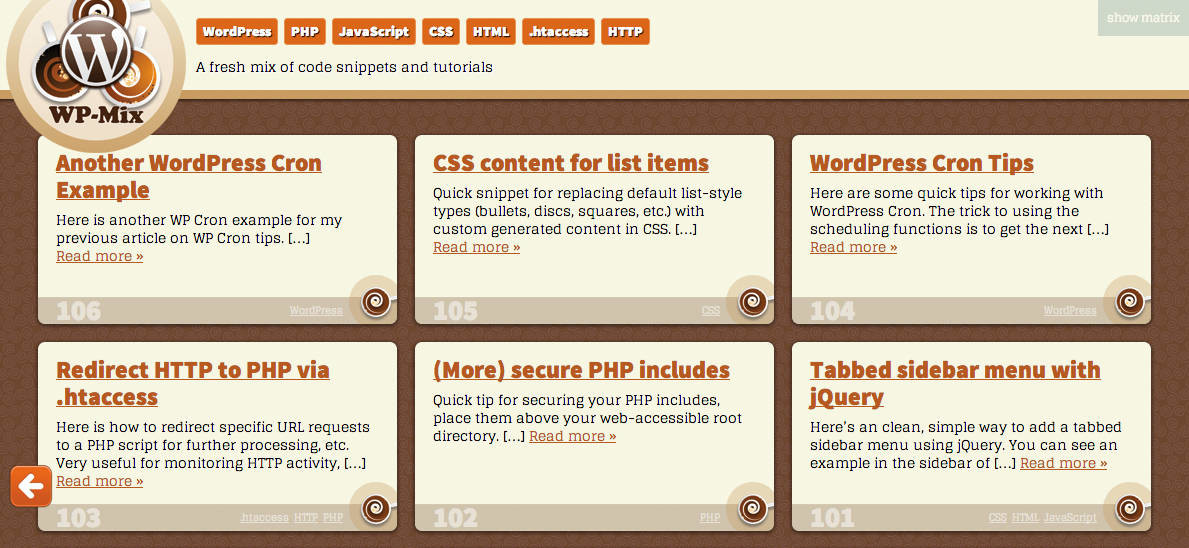Viewport: 1189px width, 548px height.
Task: Click the swirl icon on post 106
Action: [x=375, y=302]
